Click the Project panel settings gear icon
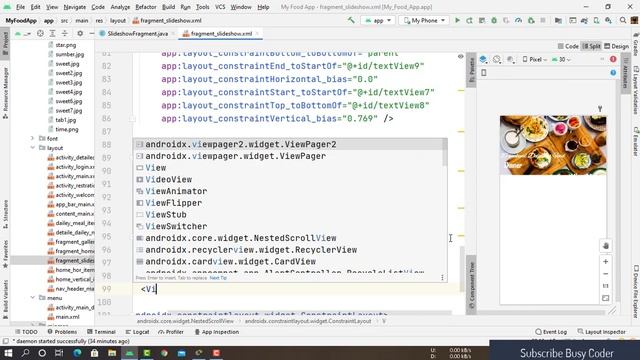Image resolution: width=640 pixels, height=360 pixels. [80, 33]
